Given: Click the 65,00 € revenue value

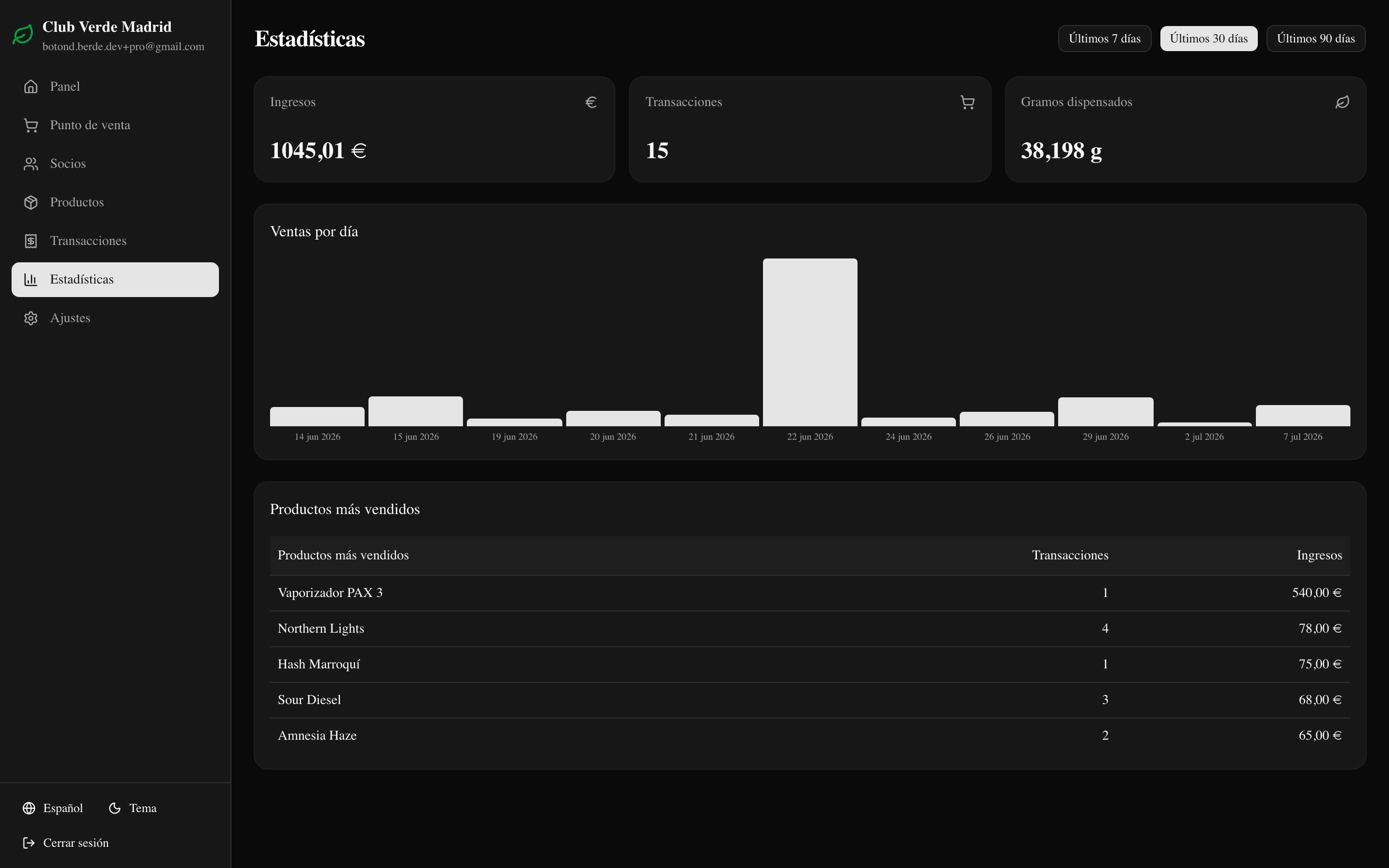Looking at the screenshot, I should pyautogui.click(x=1320, y=735).
